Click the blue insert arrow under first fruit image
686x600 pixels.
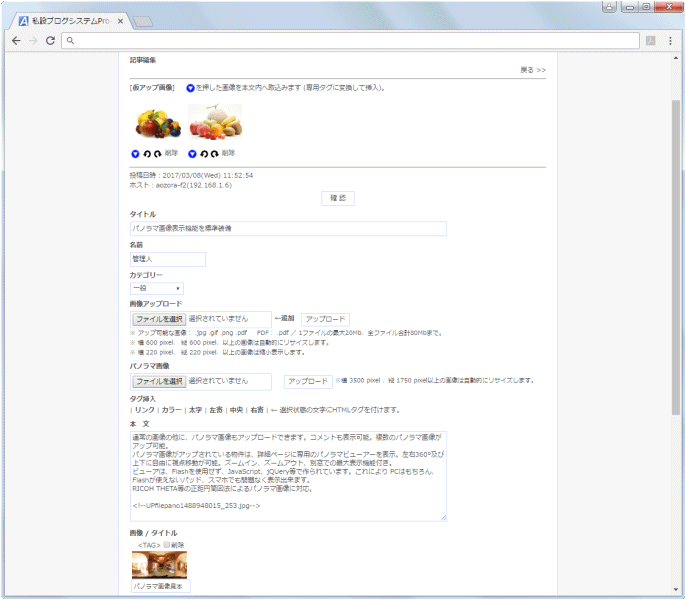[x=136, y=154]
